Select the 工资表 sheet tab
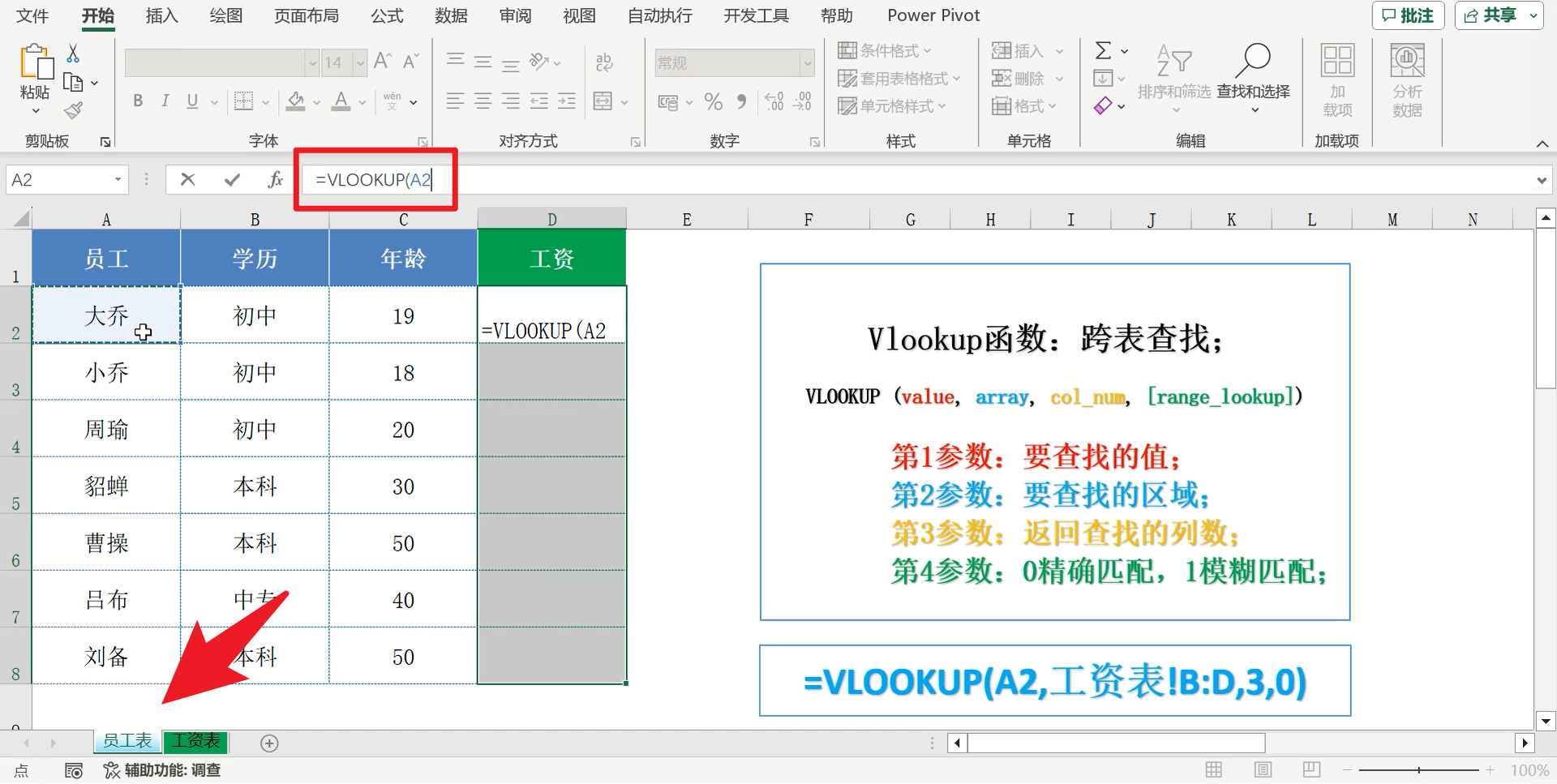Viewport: 1557px width, 784px height. pos(195,741)
